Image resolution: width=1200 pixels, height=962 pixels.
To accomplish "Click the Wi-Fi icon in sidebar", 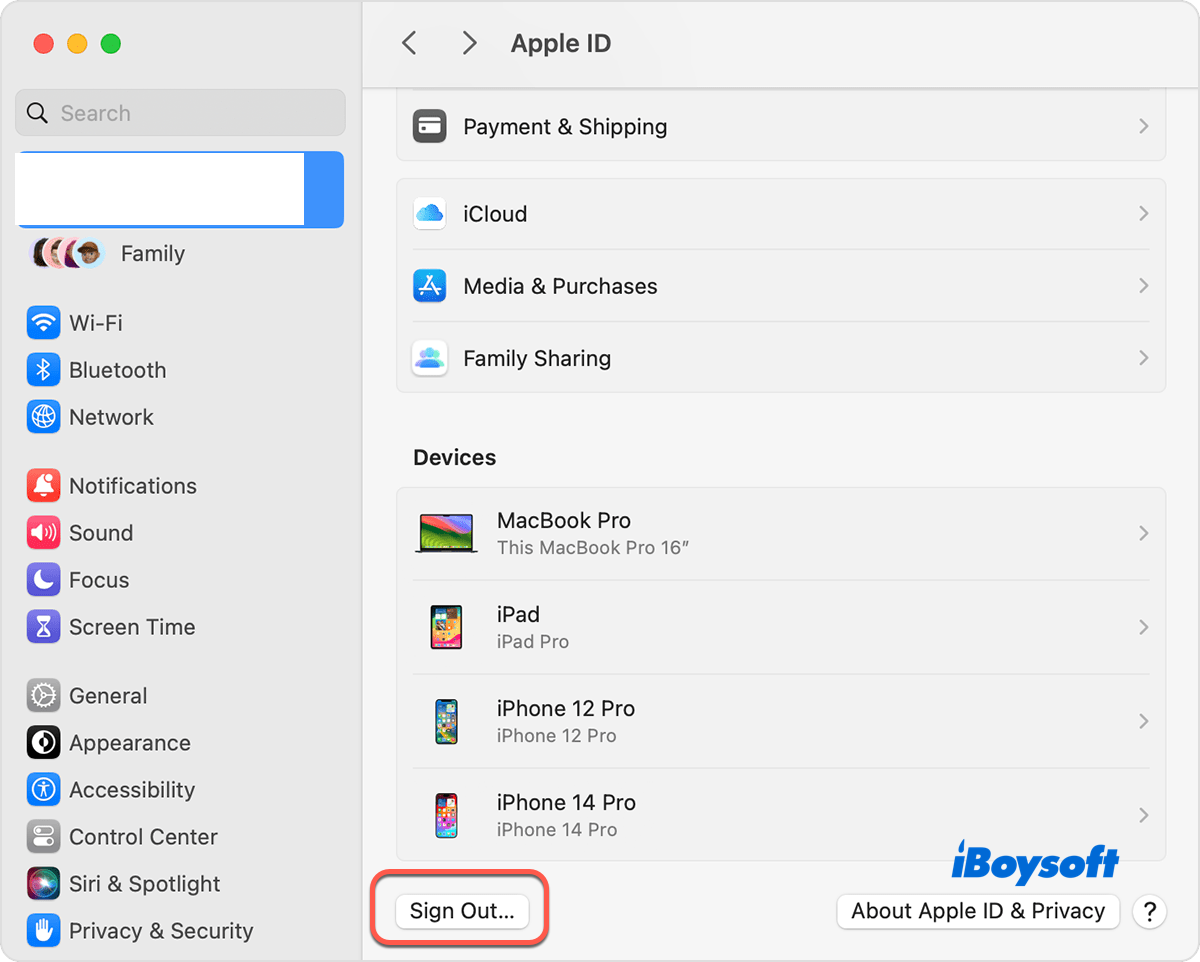I will [x=43, y=323].
